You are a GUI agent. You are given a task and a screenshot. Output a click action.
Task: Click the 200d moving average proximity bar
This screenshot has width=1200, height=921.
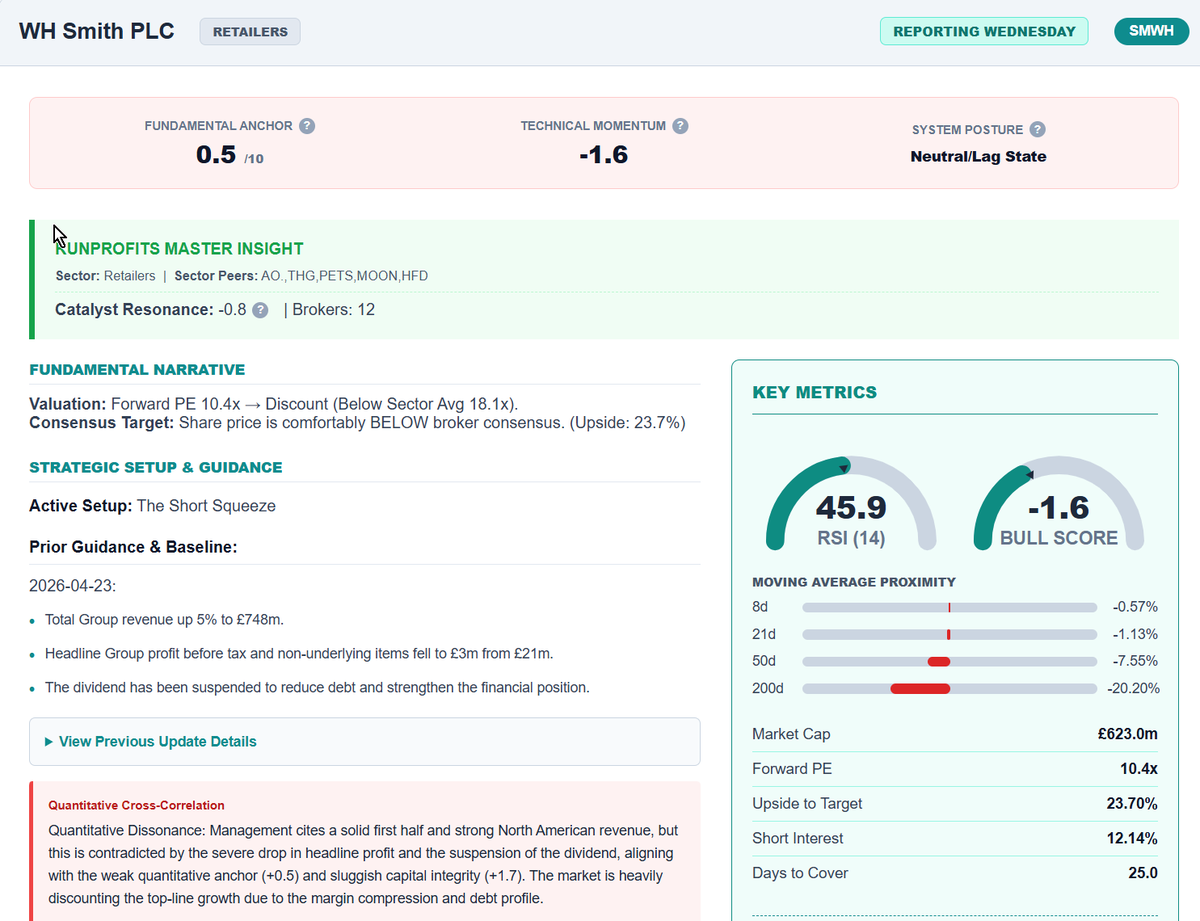(950, 688)
